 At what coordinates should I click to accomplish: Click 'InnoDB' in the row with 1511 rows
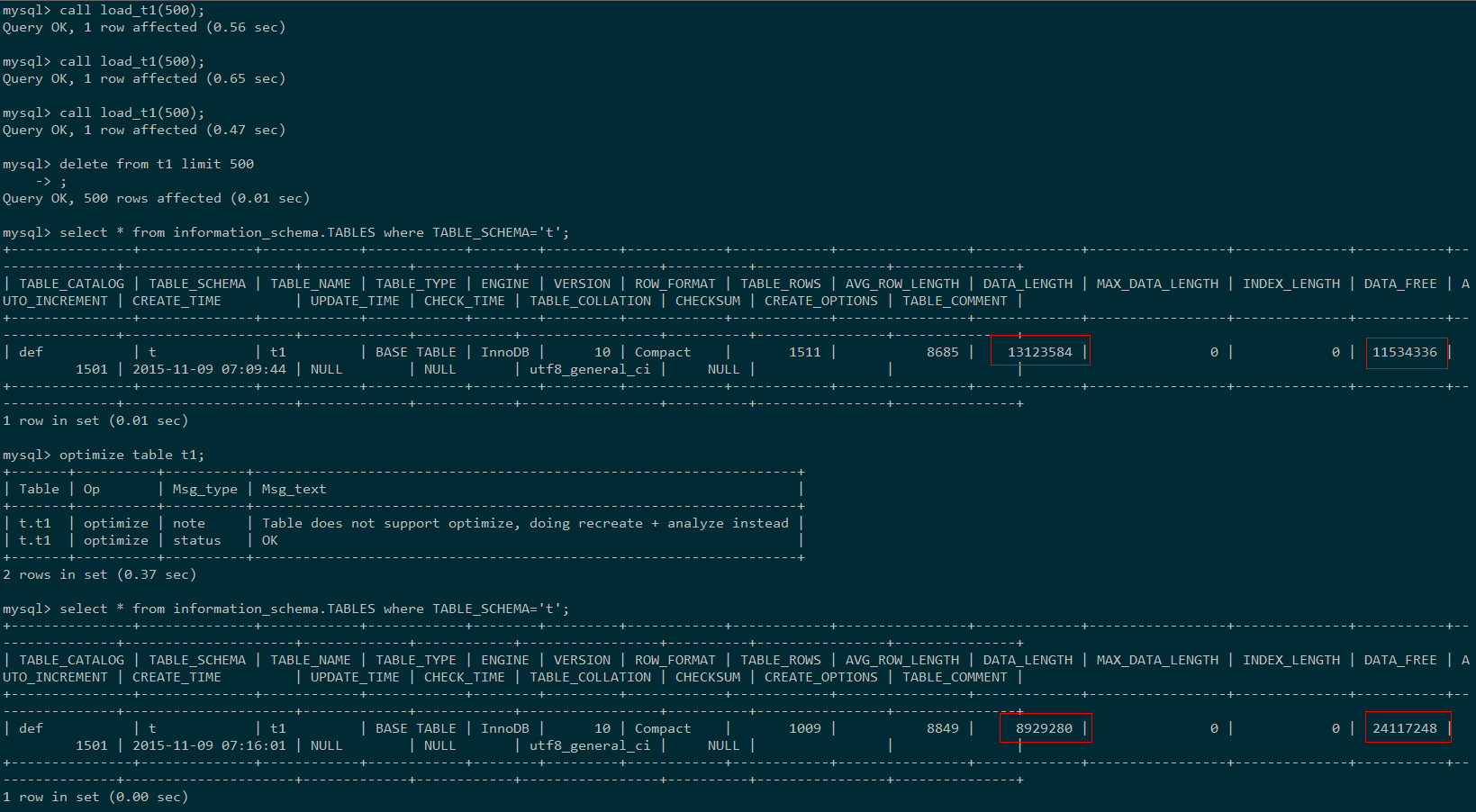coord(505,352)
